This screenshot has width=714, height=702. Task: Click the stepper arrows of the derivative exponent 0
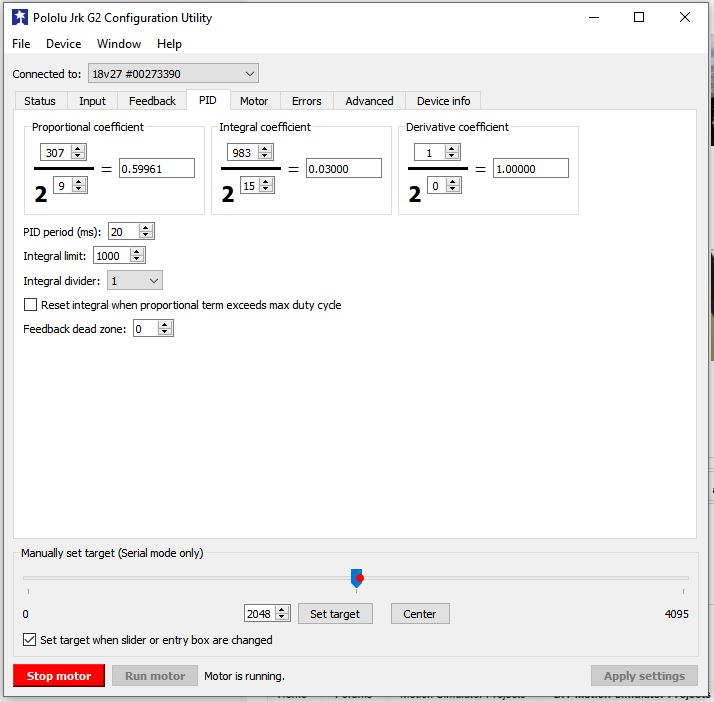pos(453,186)
